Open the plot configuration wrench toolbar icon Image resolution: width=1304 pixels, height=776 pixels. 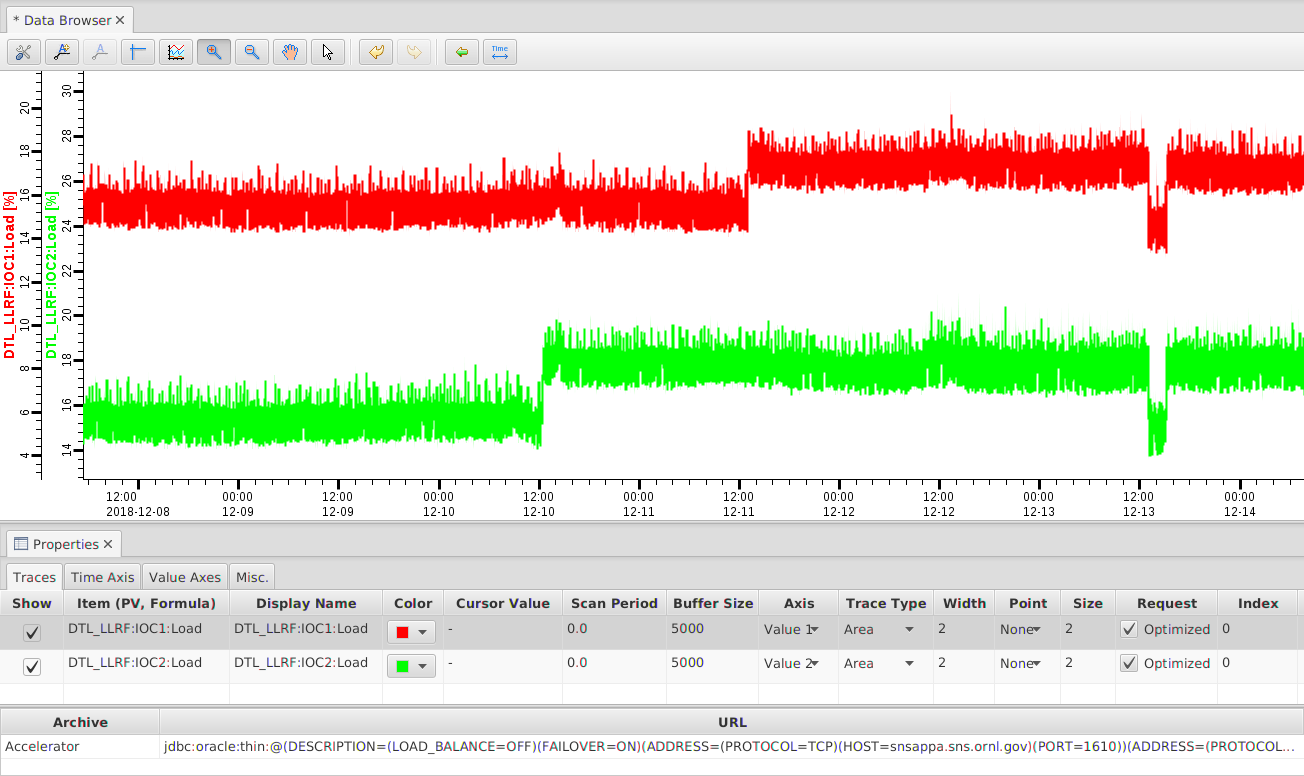coord(23,52)
